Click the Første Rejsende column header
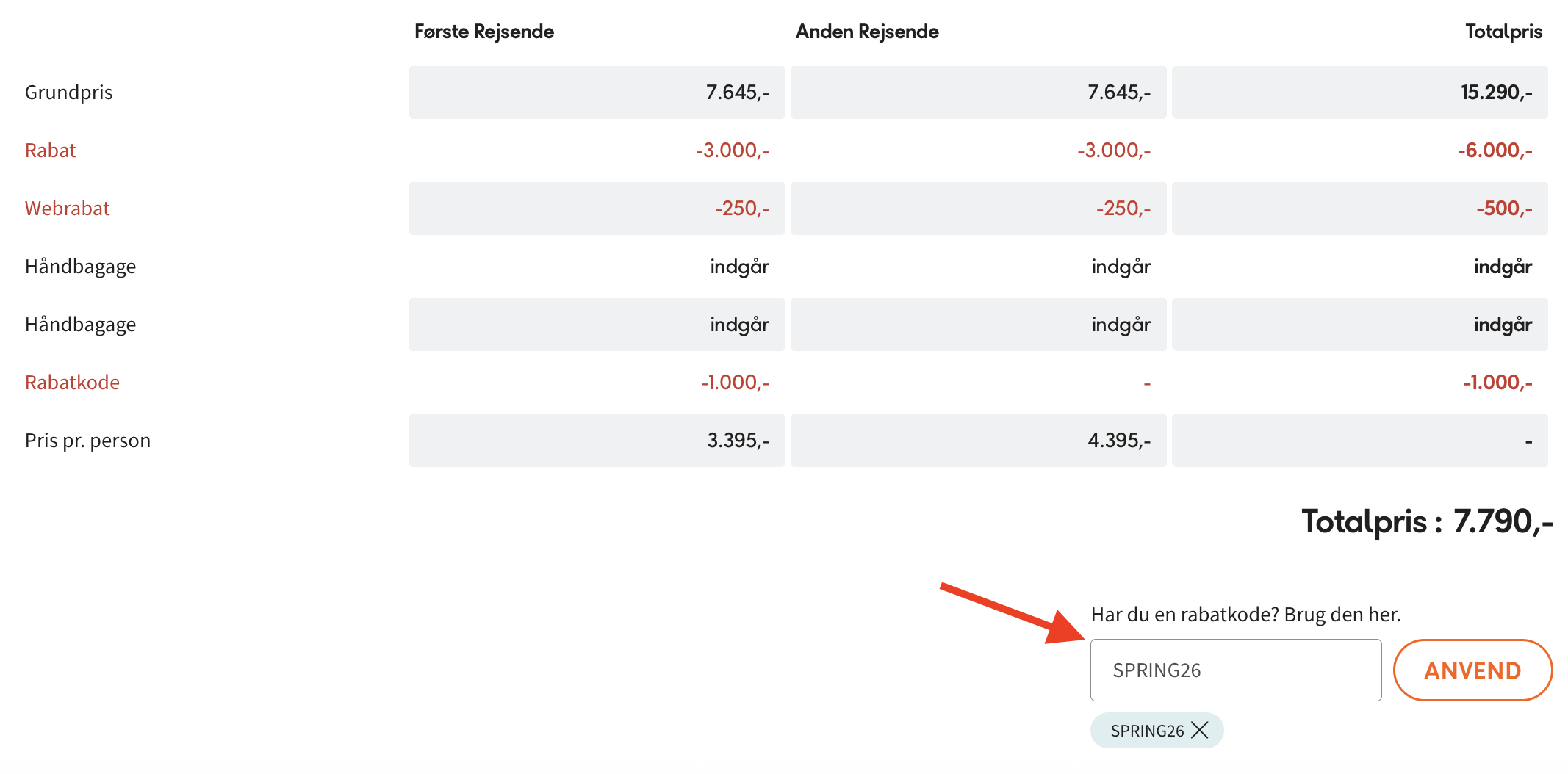The image size is (1568, 774). click(x=483, y=32)
